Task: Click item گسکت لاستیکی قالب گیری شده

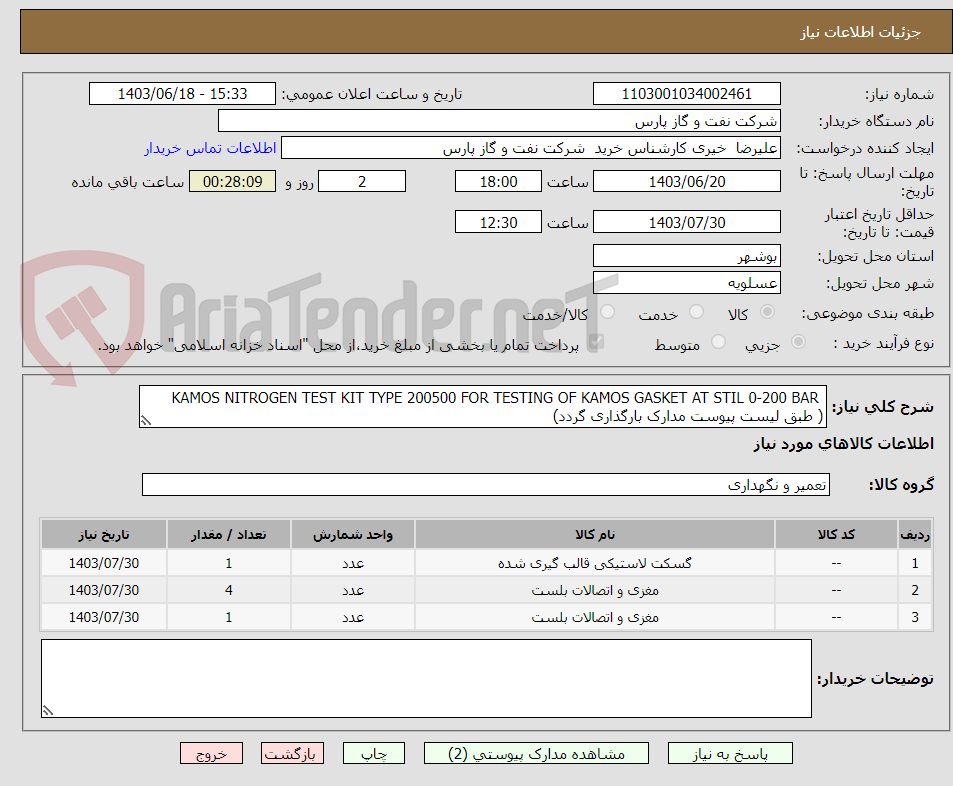Action: tap(595, 564)
